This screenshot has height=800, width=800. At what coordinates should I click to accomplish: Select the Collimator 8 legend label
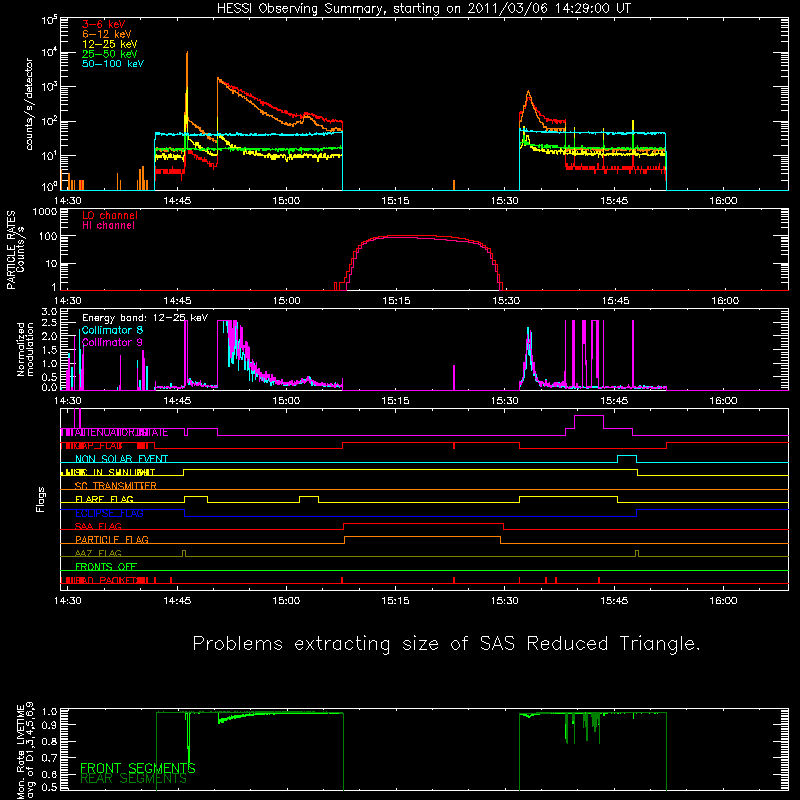[112, 330]
